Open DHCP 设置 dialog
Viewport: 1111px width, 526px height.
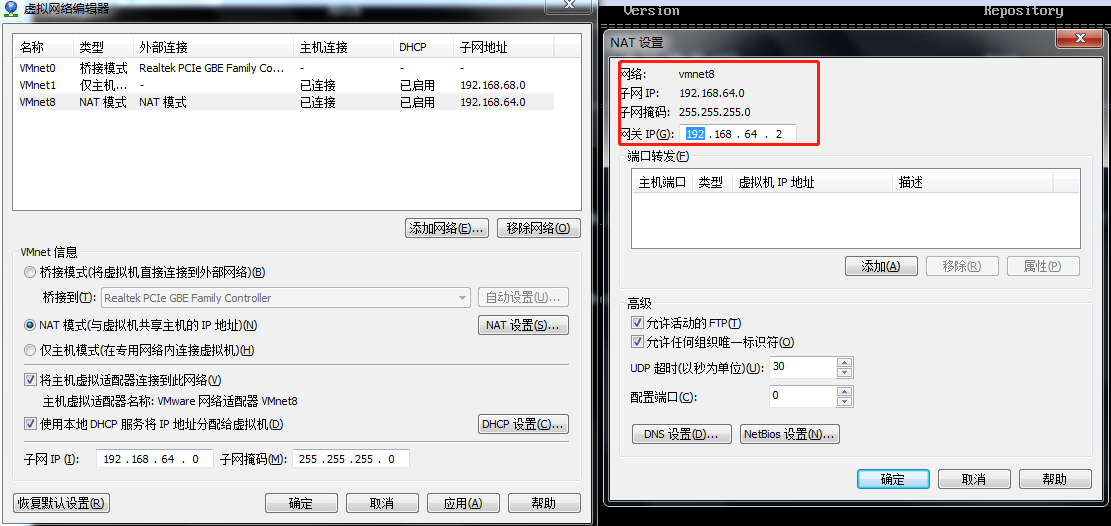coord(524,425)
